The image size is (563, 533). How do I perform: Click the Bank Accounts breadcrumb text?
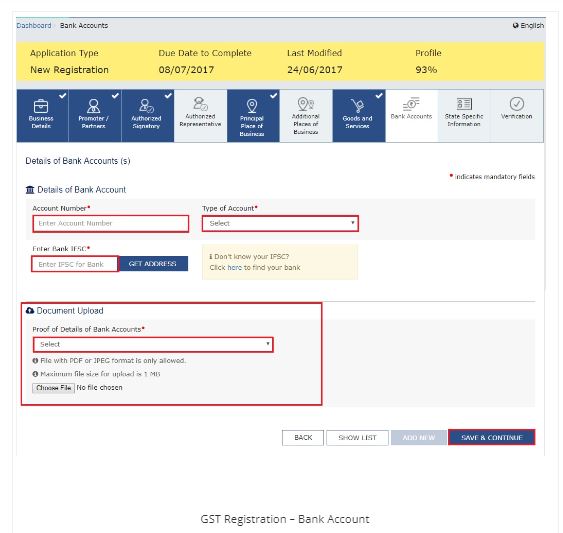pyautogui.click(x=84, y=26)
